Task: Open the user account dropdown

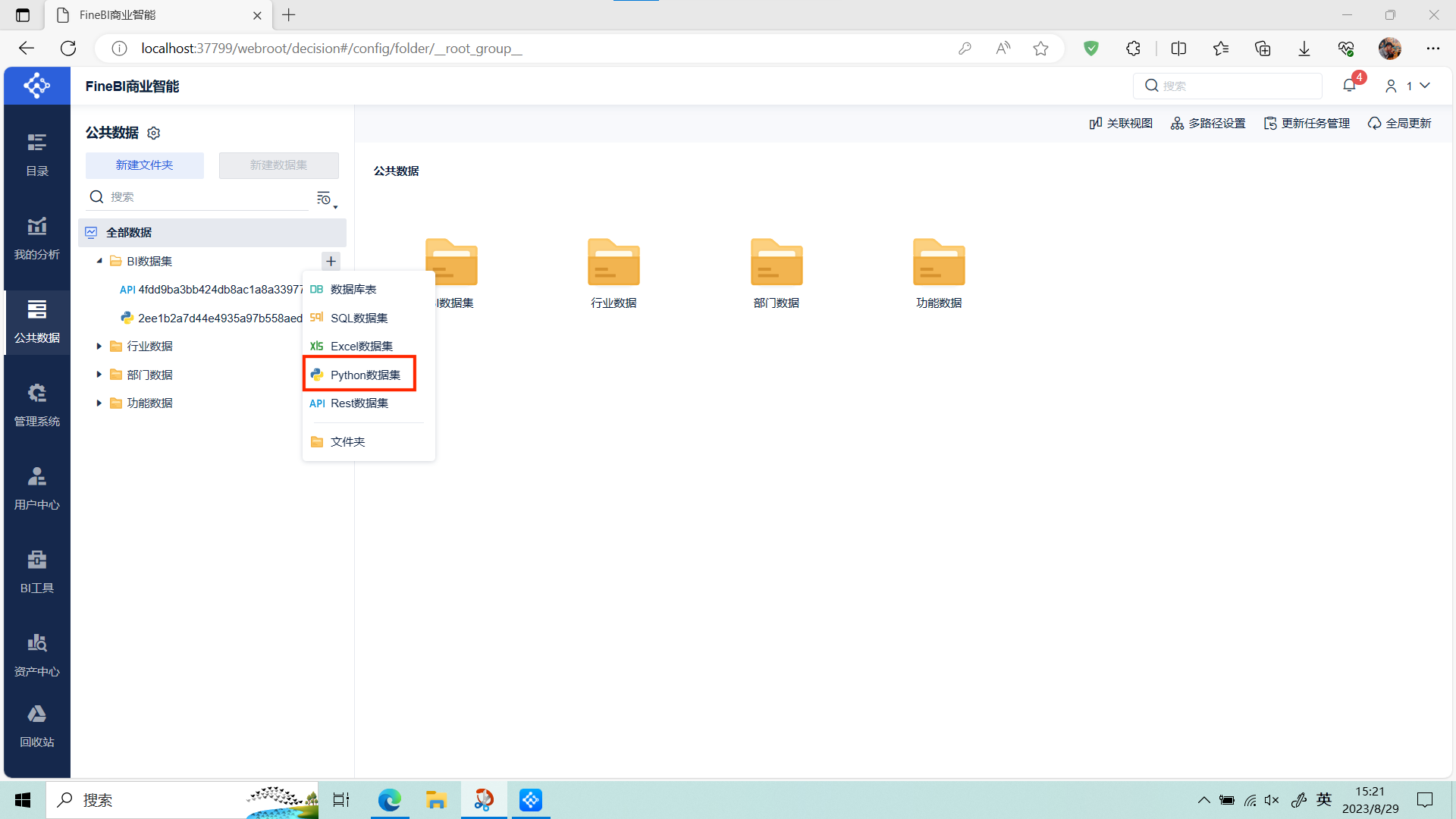Action: [x=1408, y=86]
